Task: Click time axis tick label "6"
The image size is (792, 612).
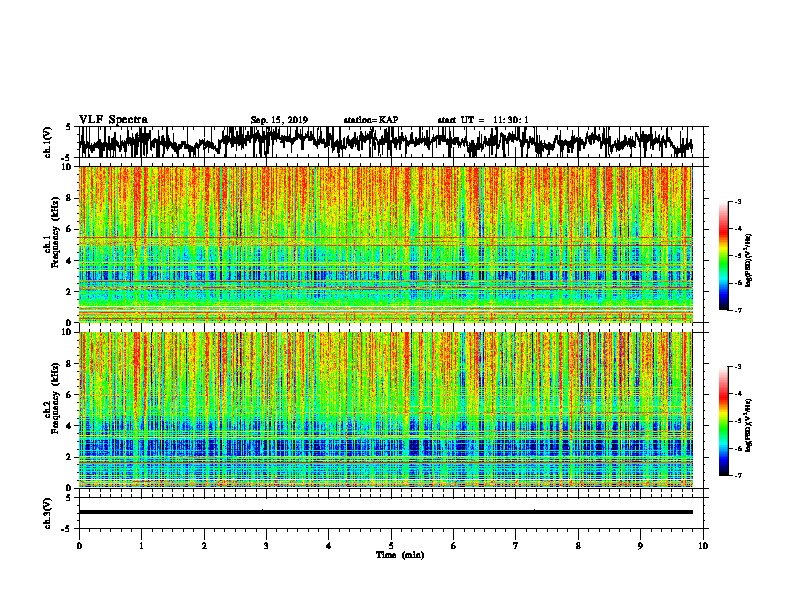Action: pyautogui.click(x=454, y=546)
